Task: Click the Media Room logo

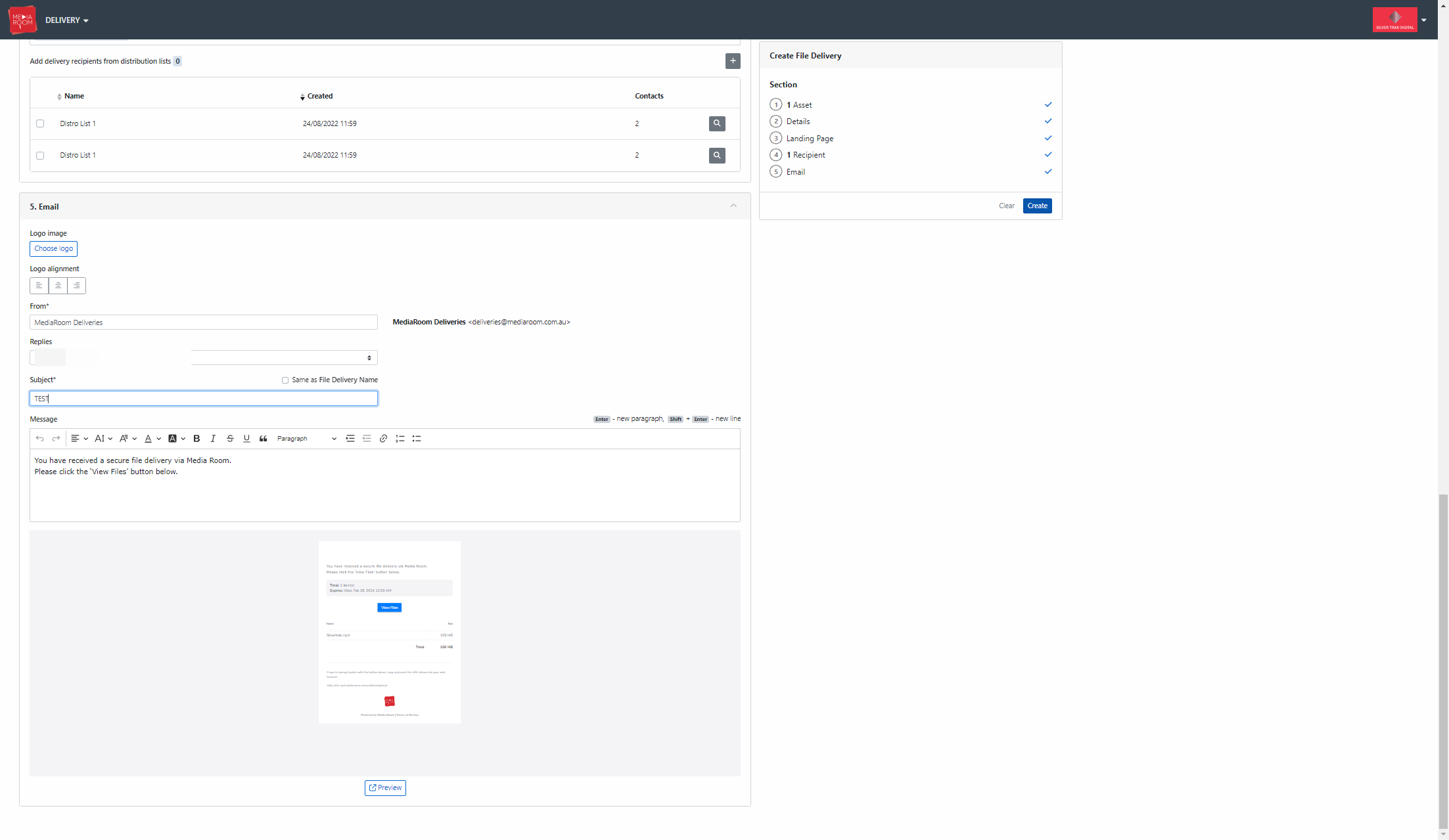Action: (22, 20)
